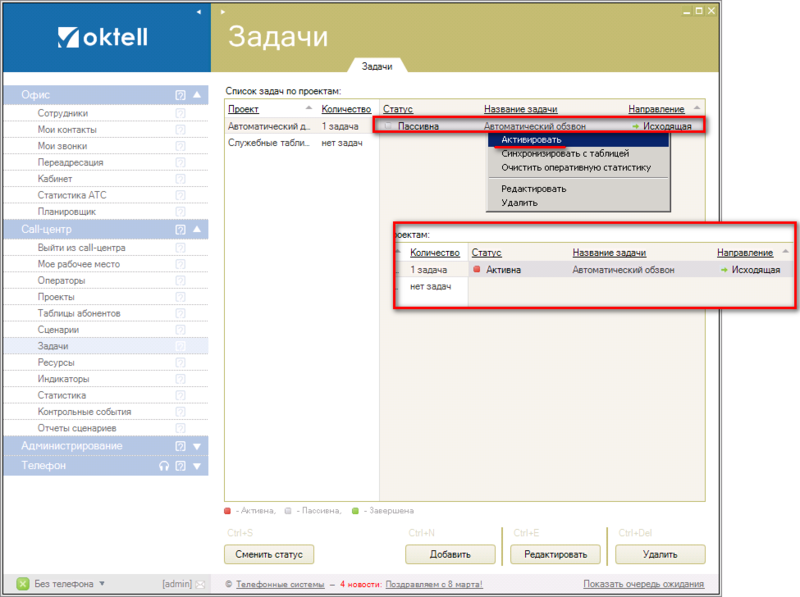
Task: Choose Редактировать in context menu
Action: (x=579, y=189)
